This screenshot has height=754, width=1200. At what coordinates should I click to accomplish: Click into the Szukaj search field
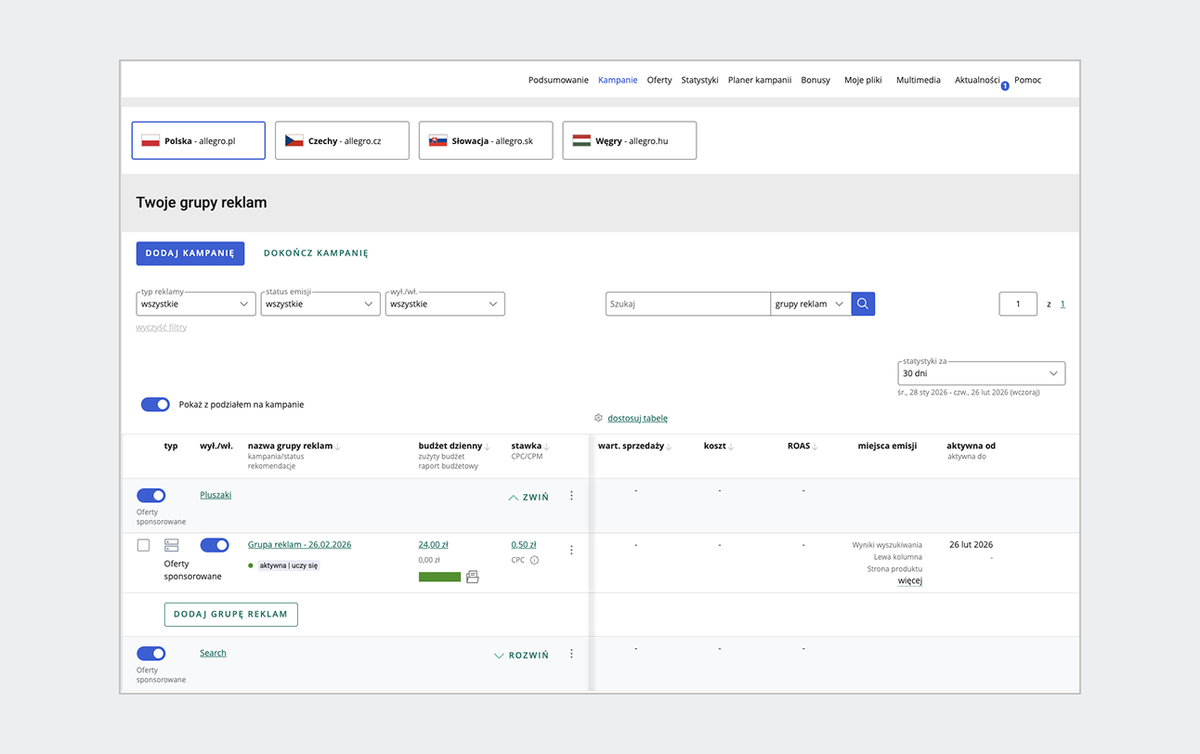click(x=687, y=304)
